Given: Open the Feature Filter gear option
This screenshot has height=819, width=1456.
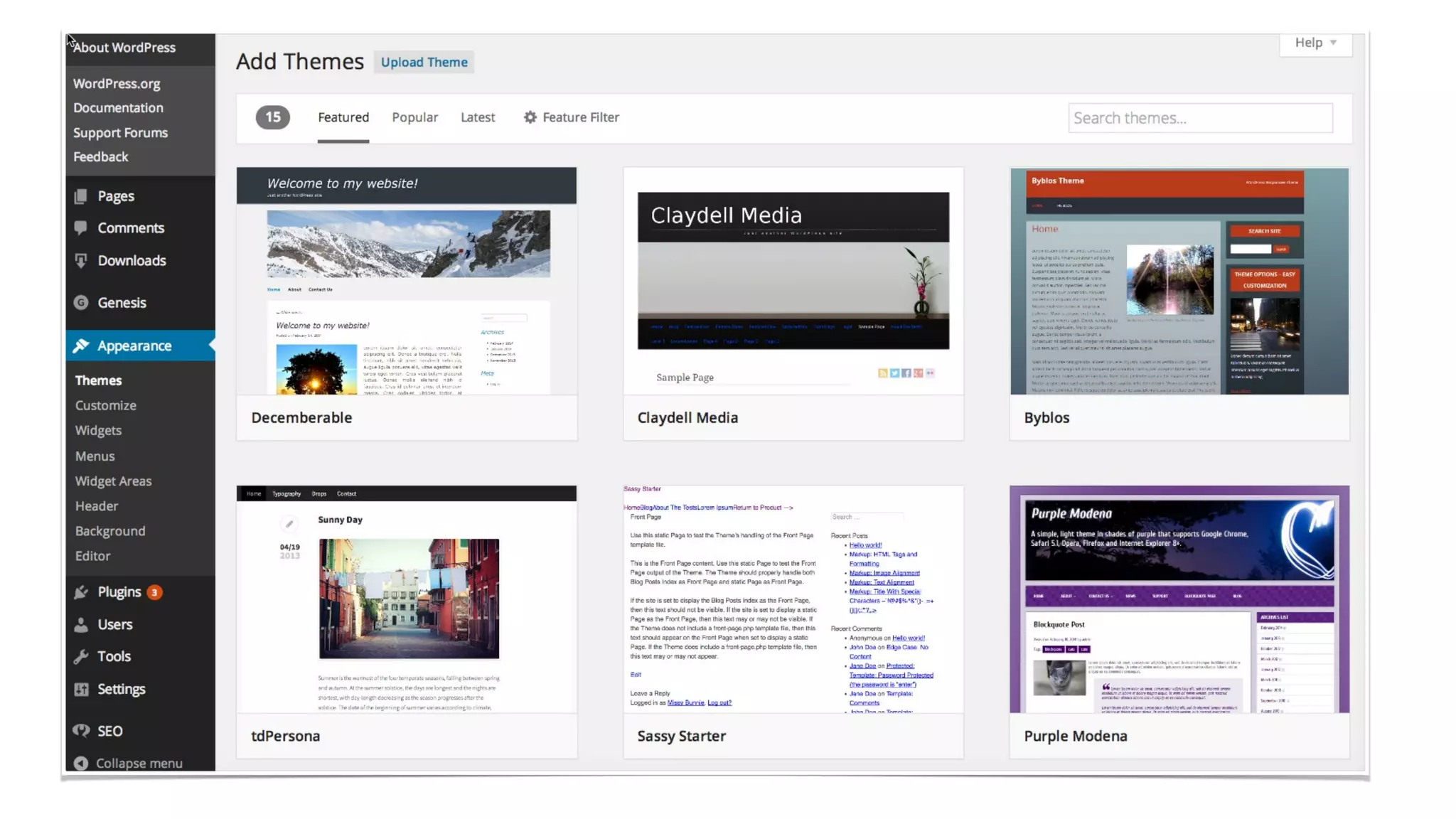Looking at the screenshot, I should tap(572, 117).
